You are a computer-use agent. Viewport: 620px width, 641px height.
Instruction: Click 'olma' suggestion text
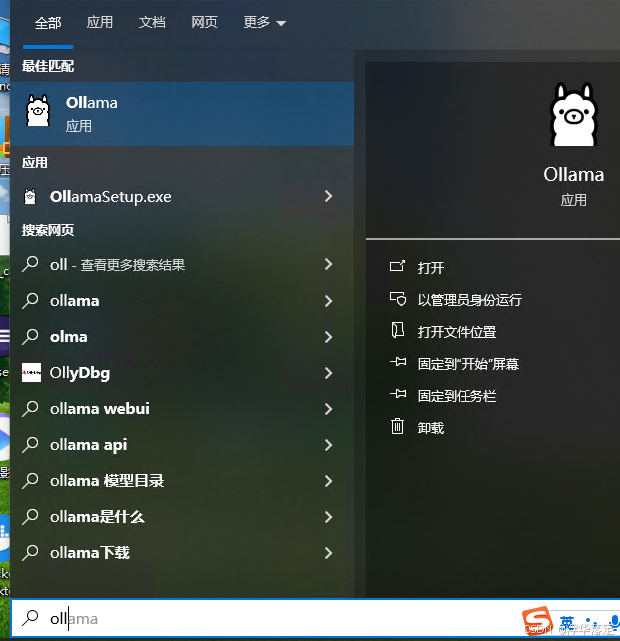pyautogui.click(x=69, y=337)
